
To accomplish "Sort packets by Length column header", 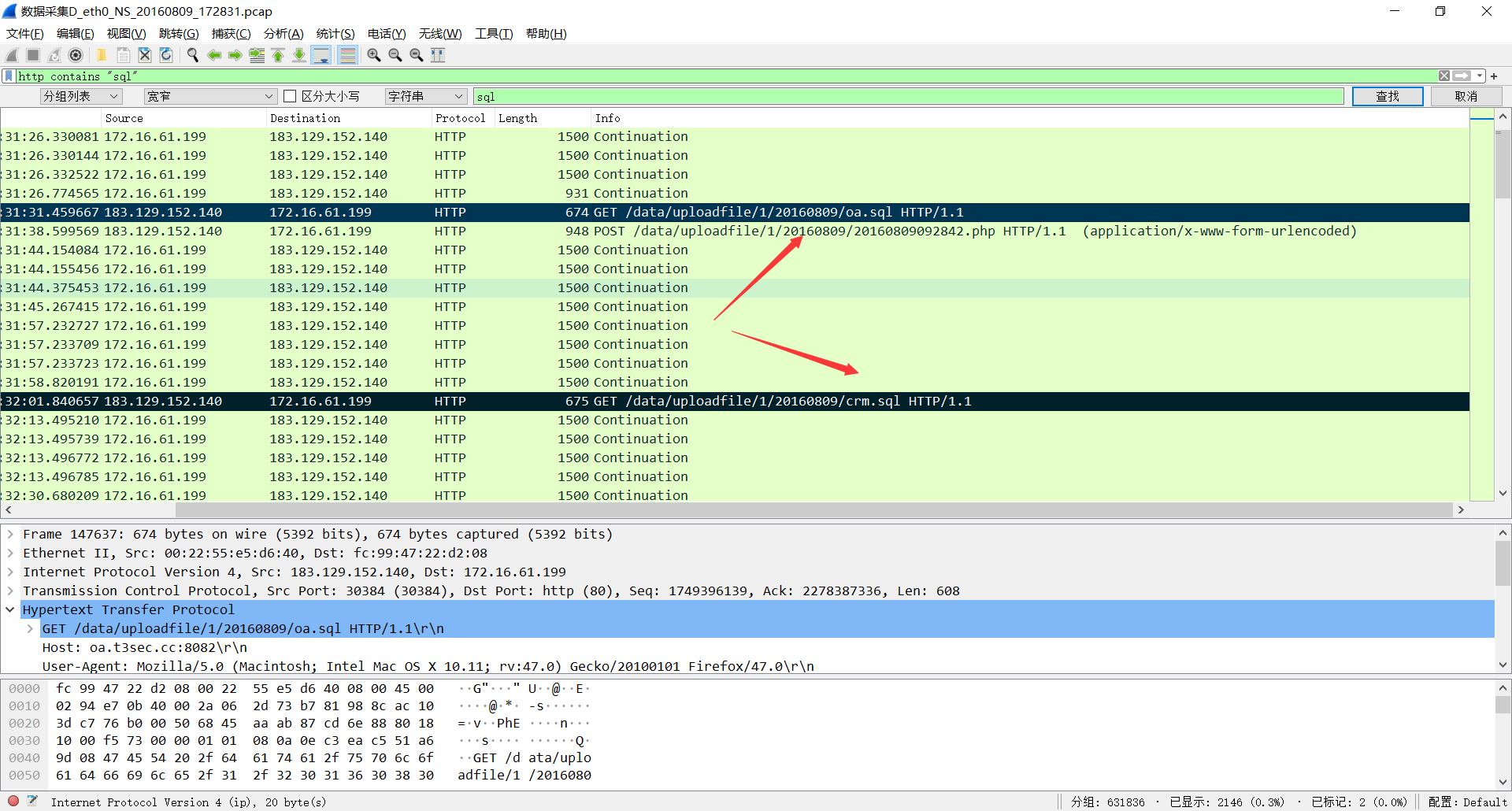I will click(x=543, y=118).
